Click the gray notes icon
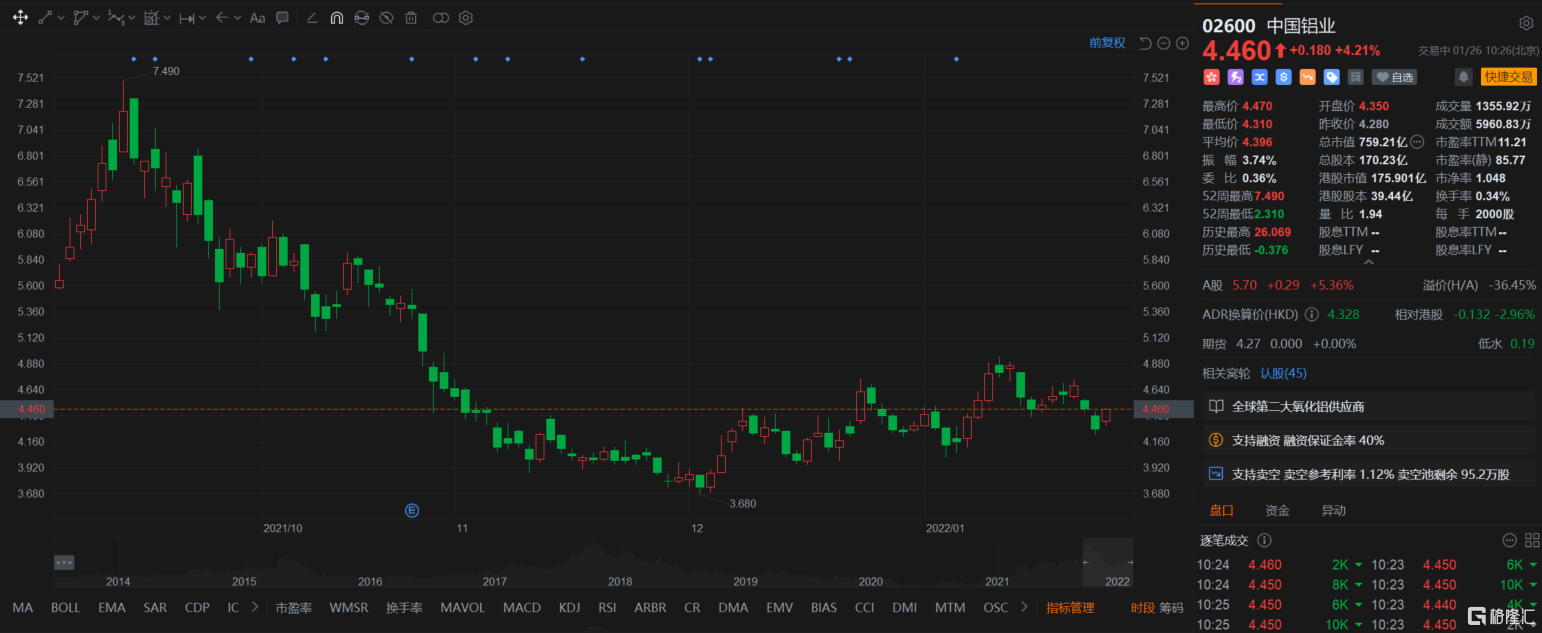 [x=1355, y=77]
